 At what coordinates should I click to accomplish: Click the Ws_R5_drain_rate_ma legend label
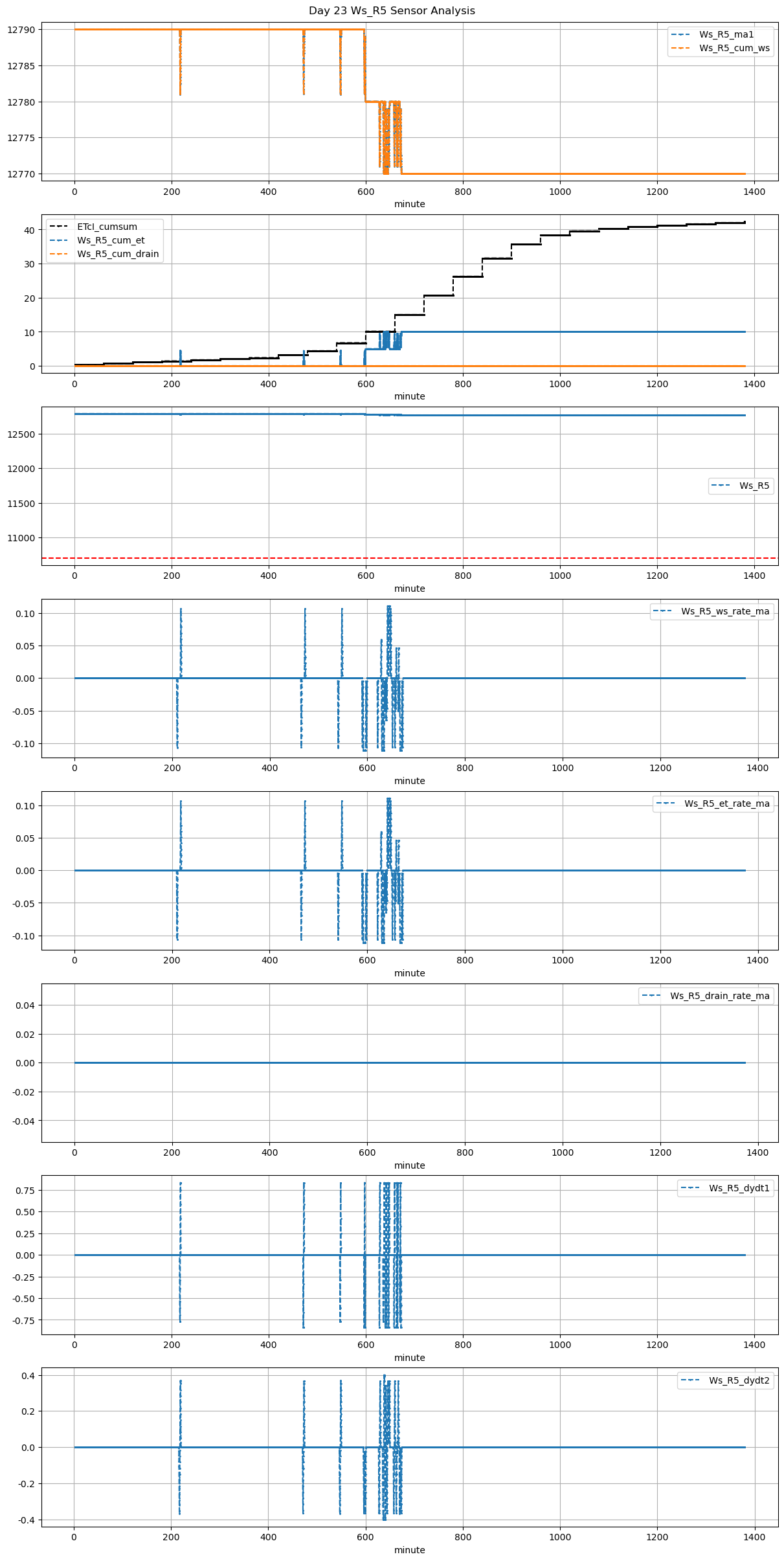coord(719,996)
